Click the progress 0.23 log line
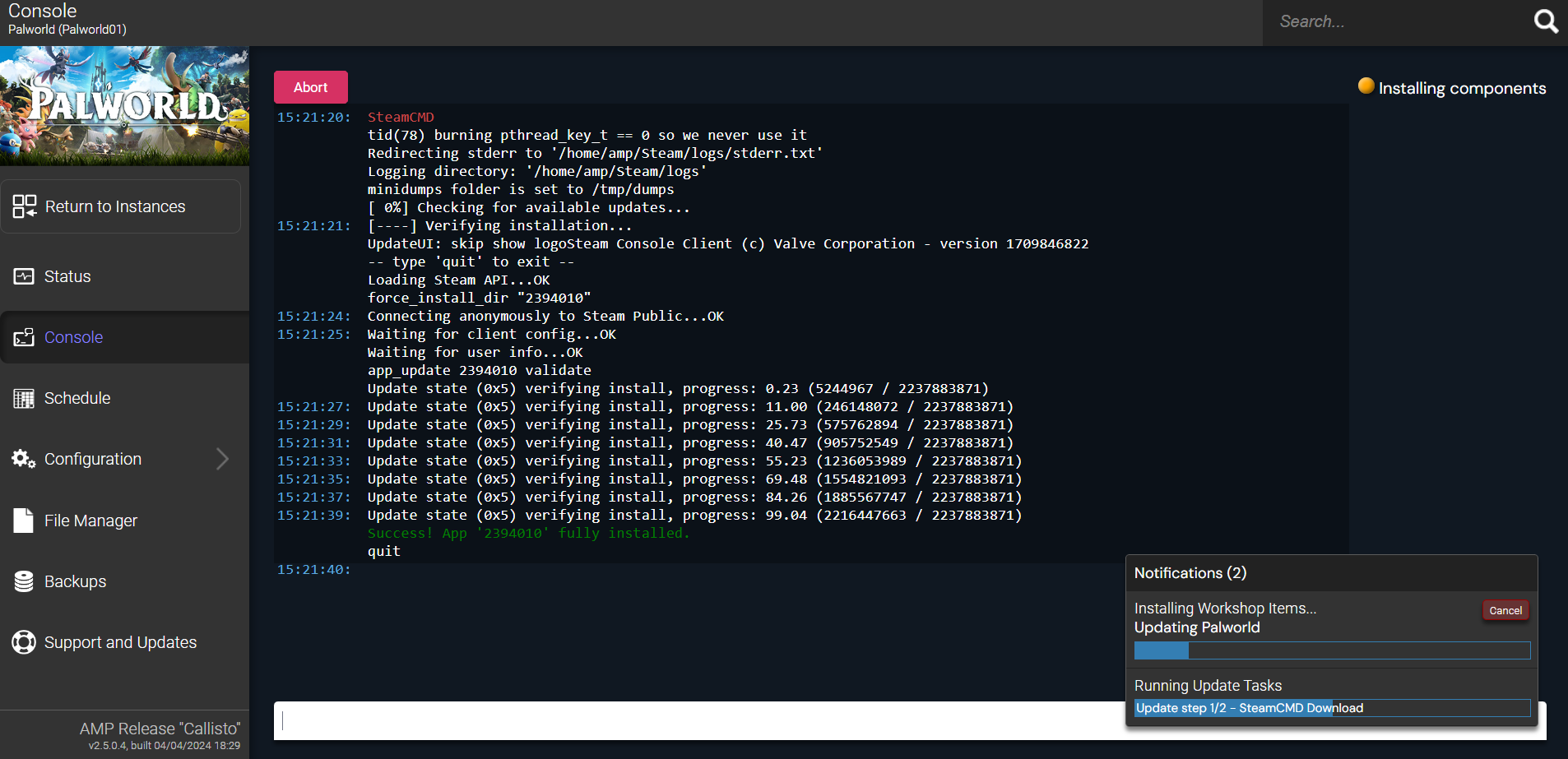 (x=678, y=388)
